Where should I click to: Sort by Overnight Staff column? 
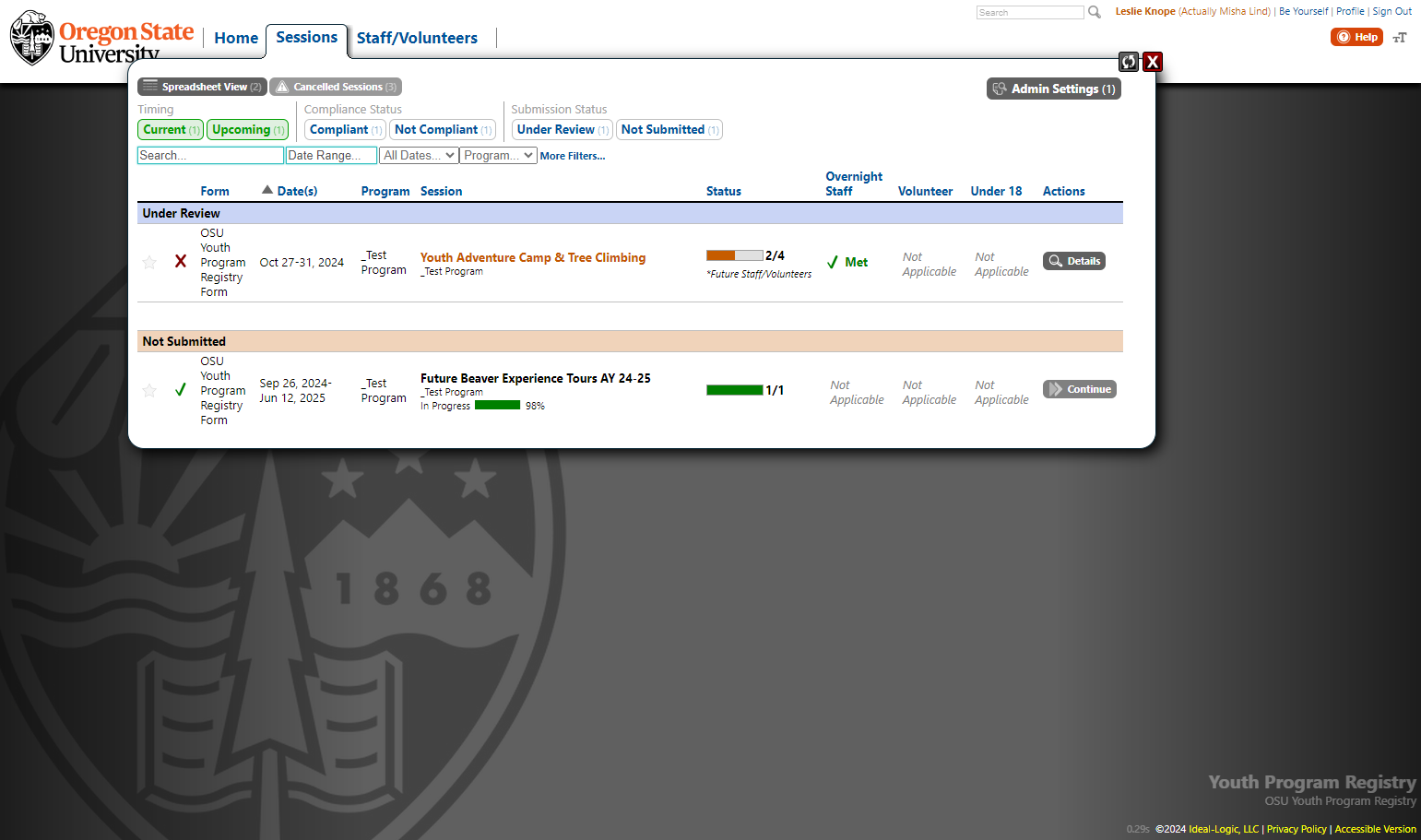tap(854, 183)
